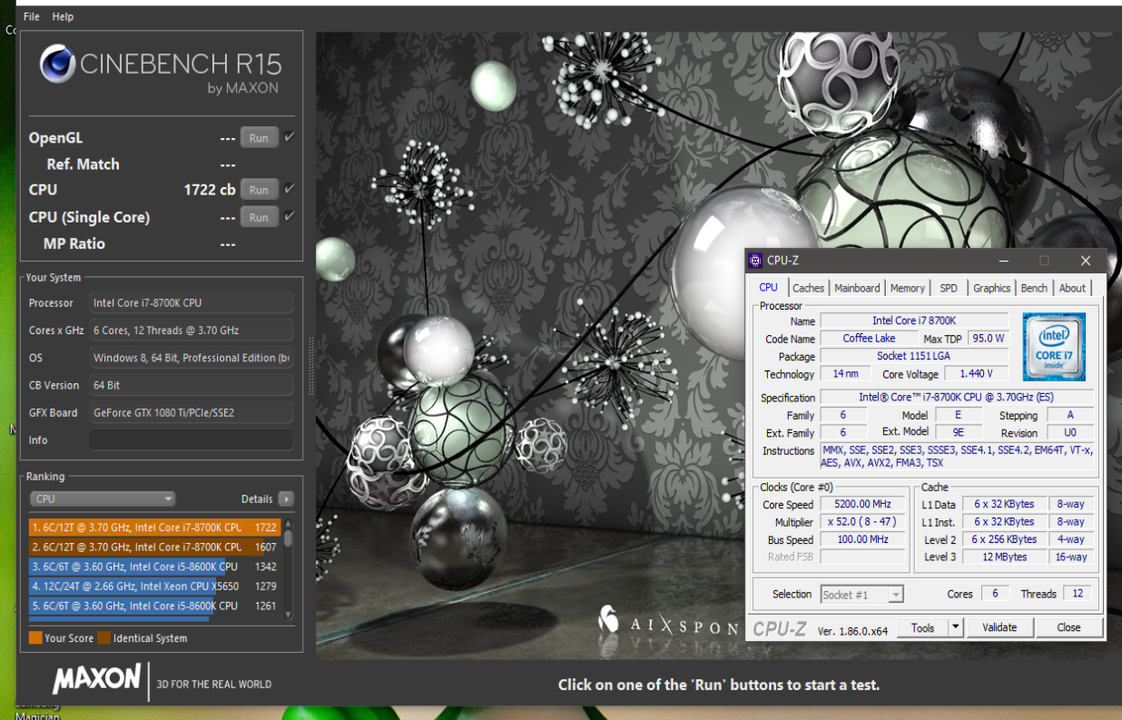
Task: Switch to the About tab
Action: pos(1072,288)
